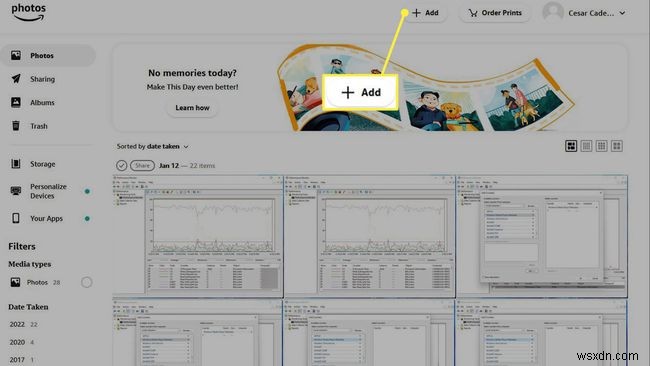Open last thumbnail in the second row
The width and height of the screenshot is (650, 366).
(542, 333)
